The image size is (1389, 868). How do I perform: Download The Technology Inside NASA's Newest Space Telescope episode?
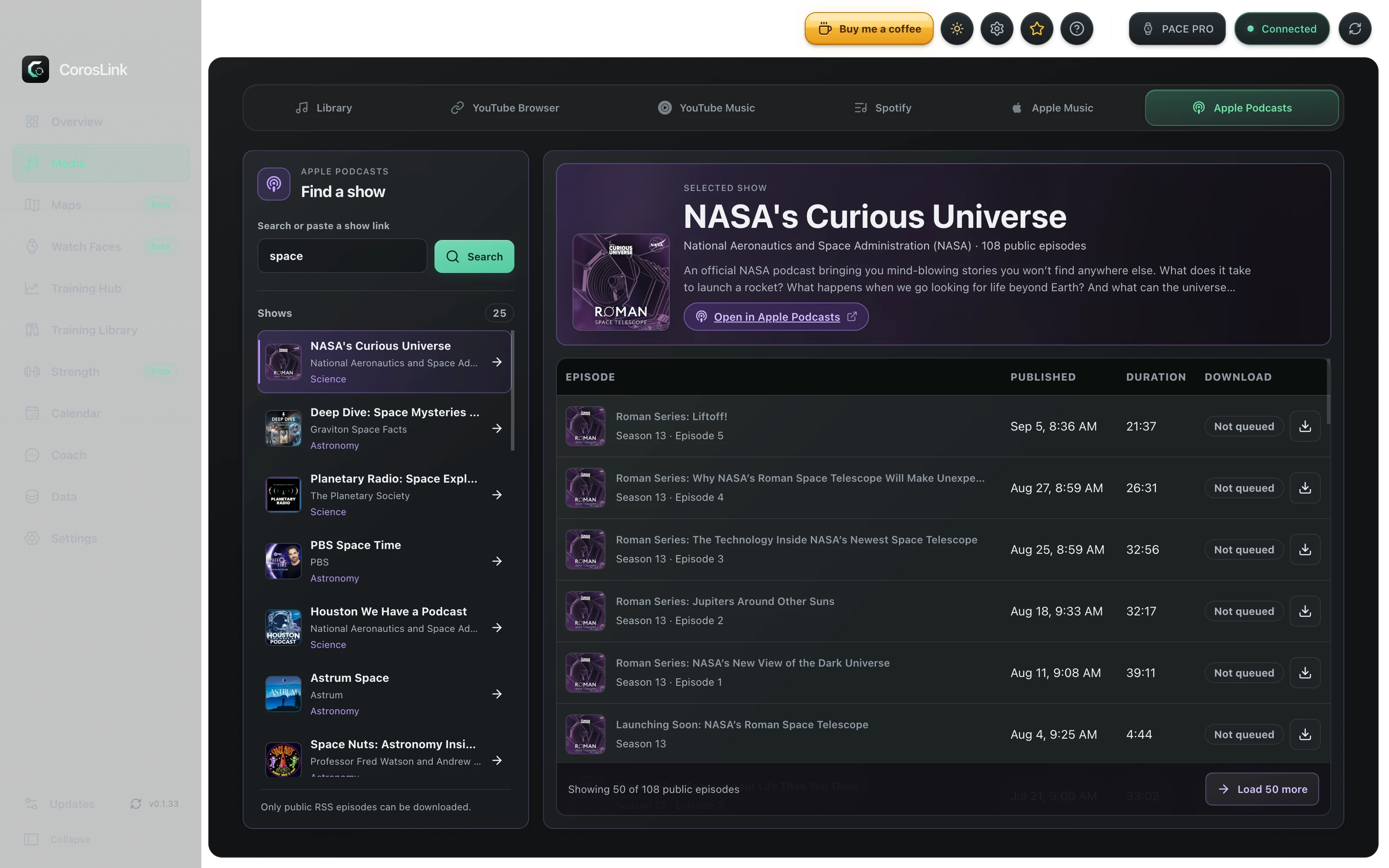pos(1305,549)
